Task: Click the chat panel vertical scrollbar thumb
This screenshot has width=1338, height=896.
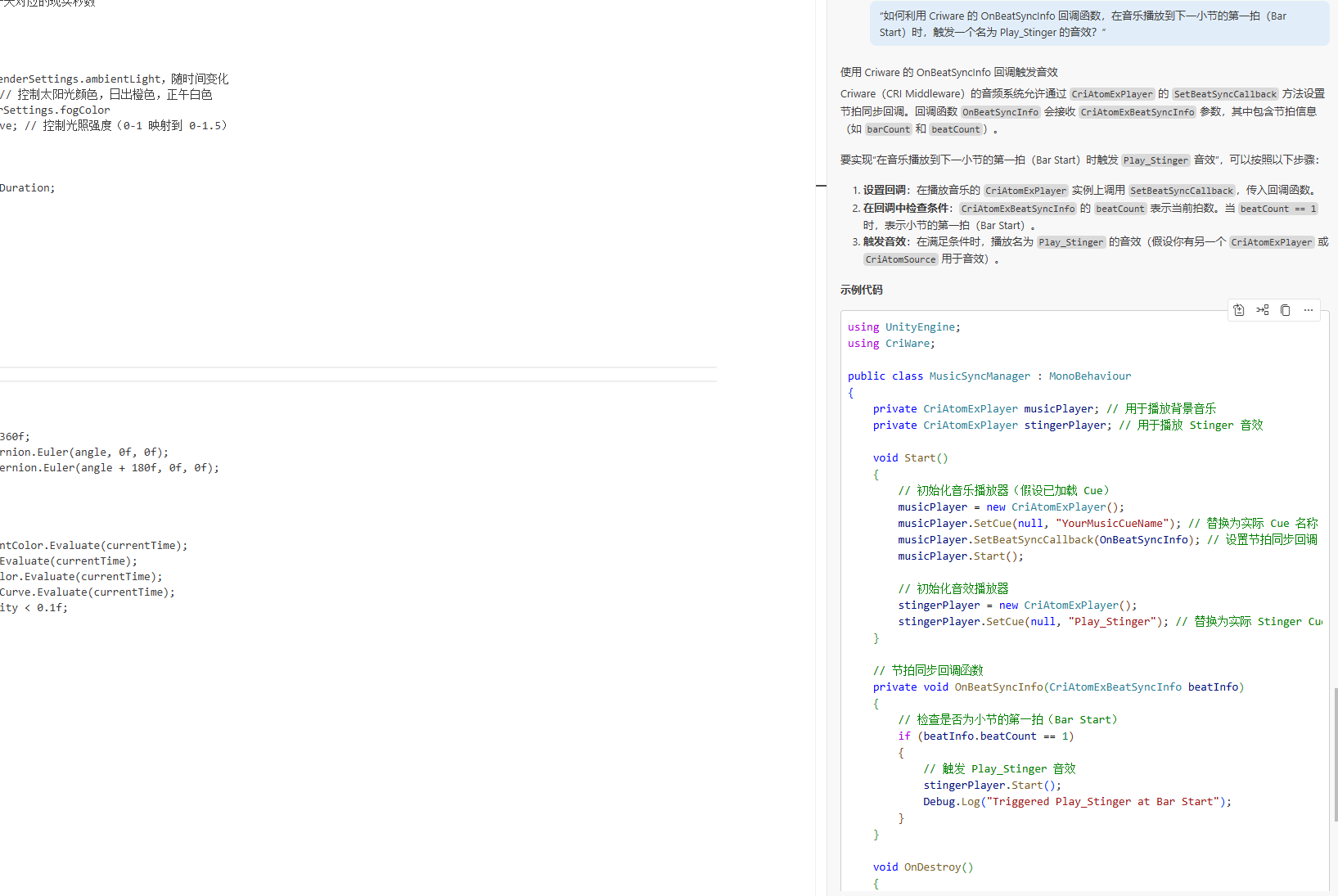Action: click(x=1336, y=753)
